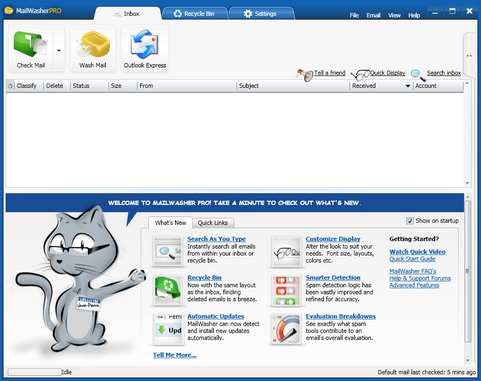Open the Tell a friend link
481x381 pixels.
click(330, 73)
